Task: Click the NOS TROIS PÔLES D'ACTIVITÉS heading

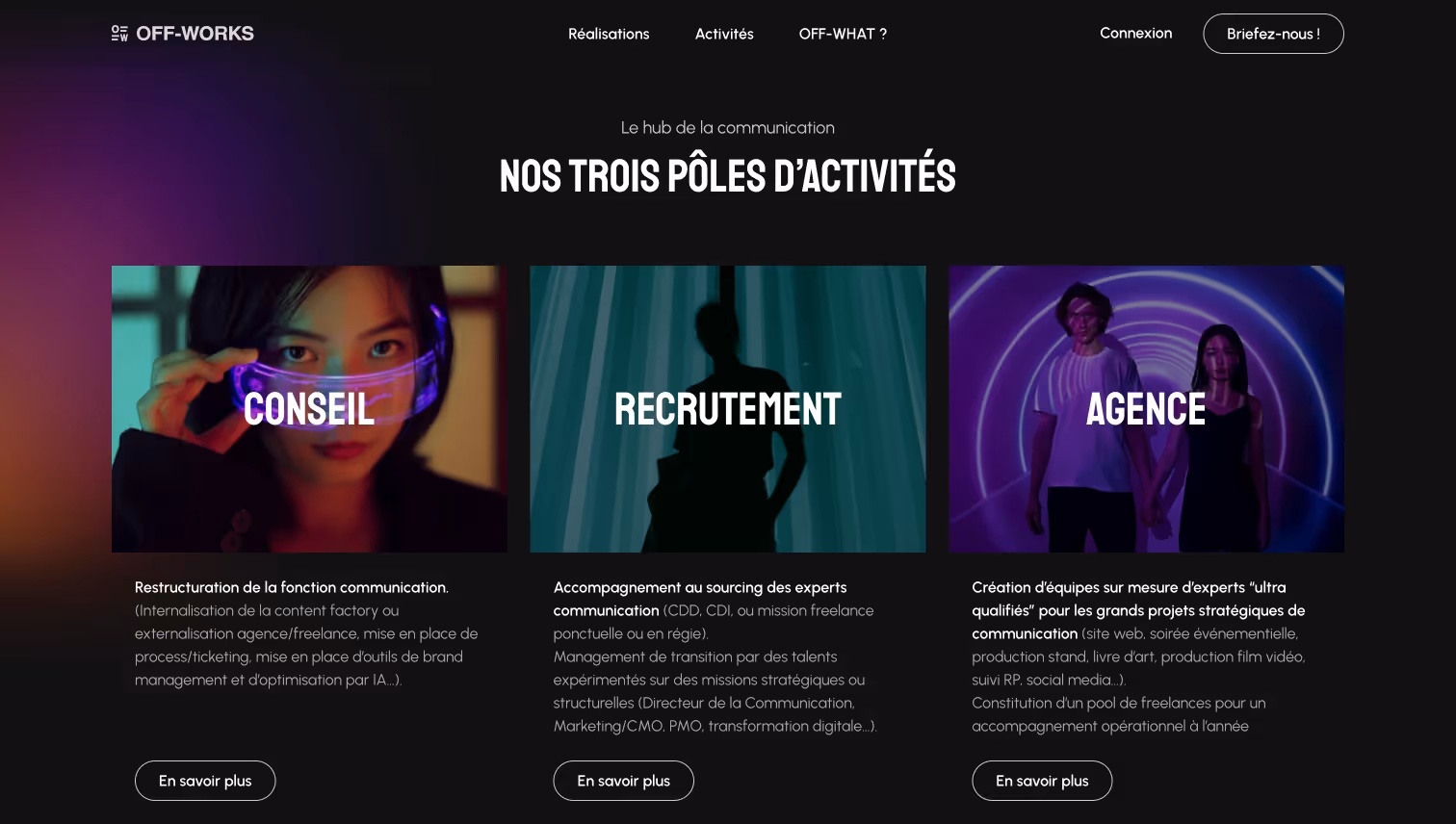Action: pos(728,176)
